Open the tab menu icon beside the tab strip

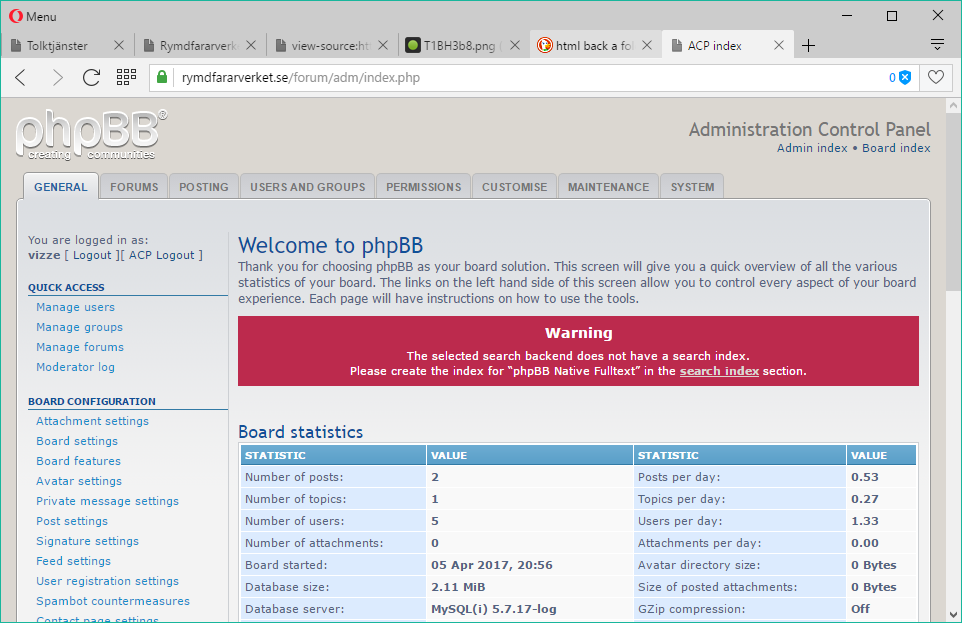pyautogui.click(x=937, y=44)
